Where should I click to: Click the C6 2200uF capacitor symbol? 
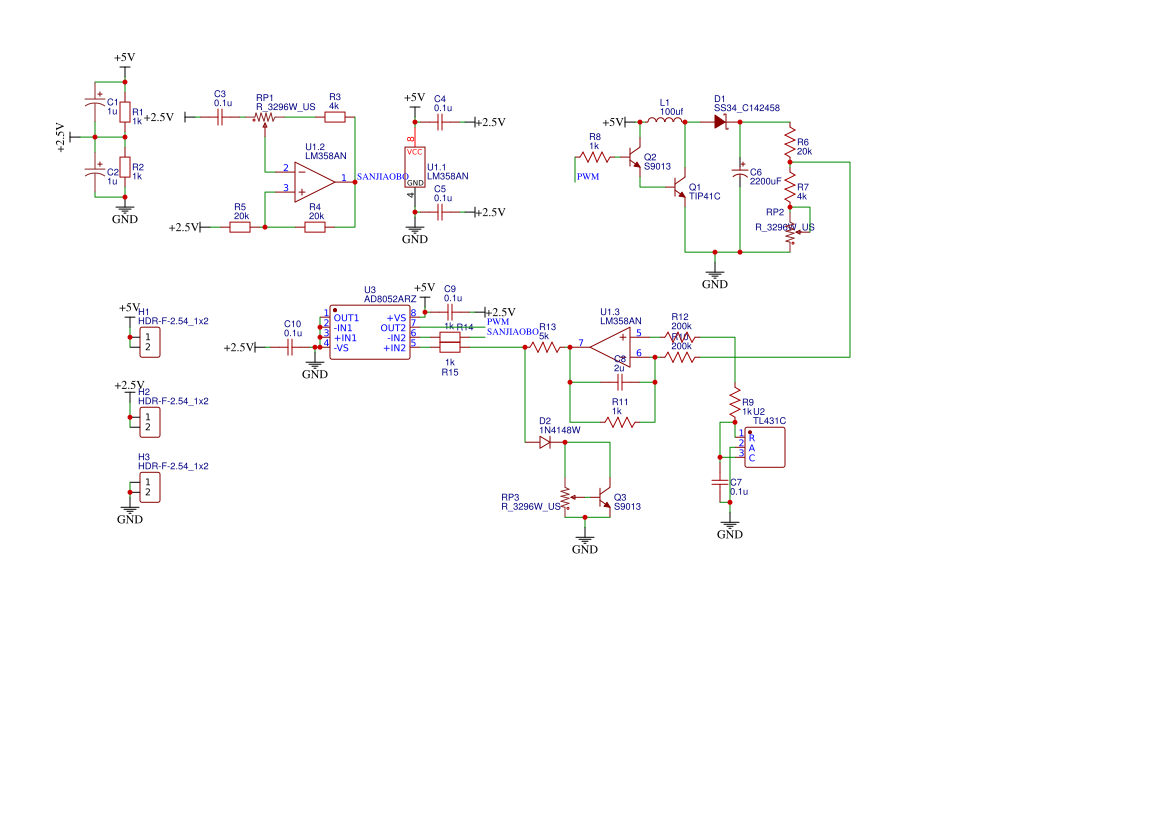click(740, 172)
